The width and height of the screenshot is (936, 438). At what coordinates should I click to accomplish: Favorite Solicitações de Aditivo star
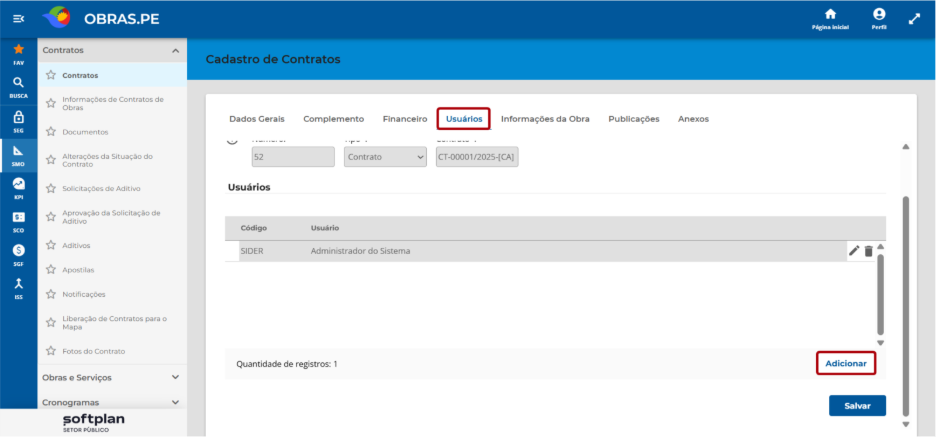(51, 188)
